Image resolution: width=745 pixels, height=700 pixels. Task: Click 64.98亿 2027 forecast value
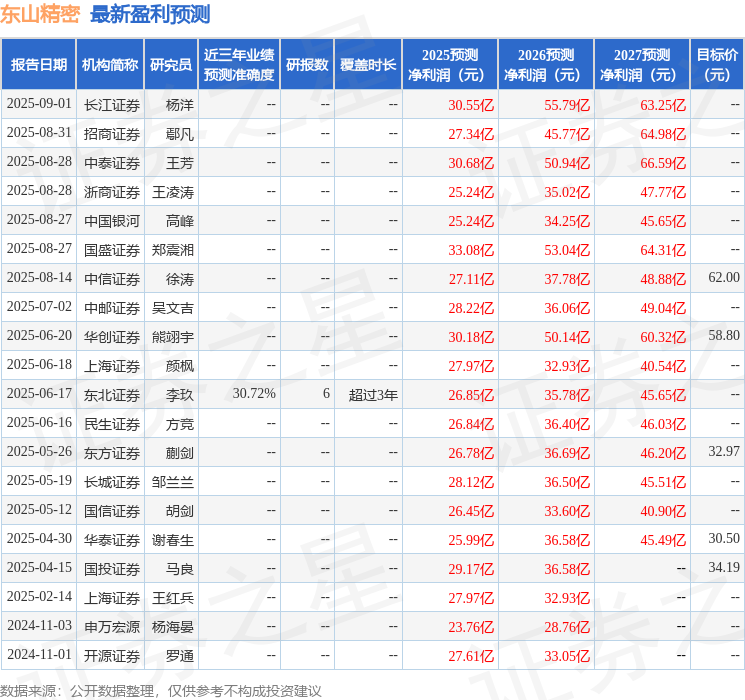coord(663,134)
